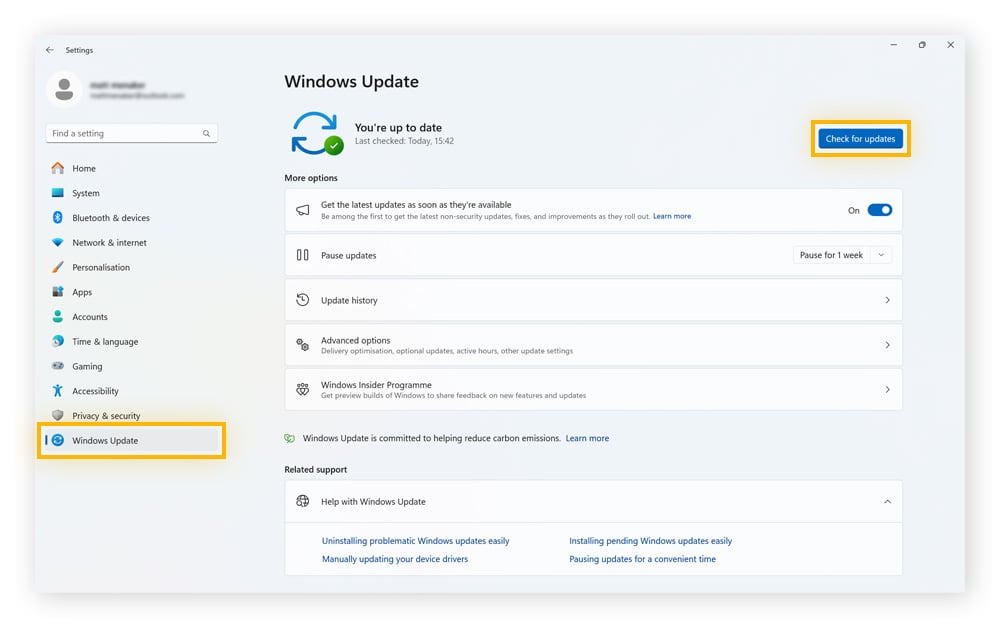This screenshot has width=1000, height=628.
Task: Click the Find a setting search box
Action: coord(125,133)
